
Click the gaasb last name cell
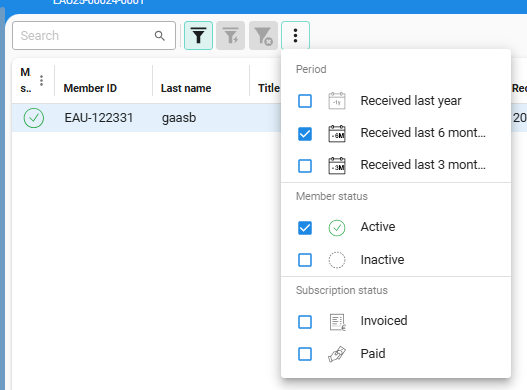click(x=179, y=118)
